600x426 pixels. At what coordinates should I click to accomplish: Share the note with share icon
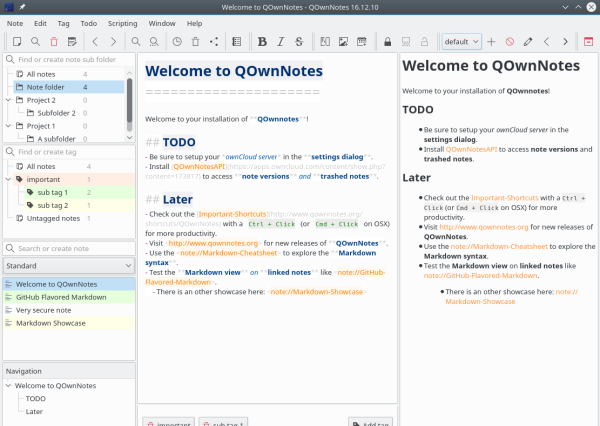tap(214, 41)
